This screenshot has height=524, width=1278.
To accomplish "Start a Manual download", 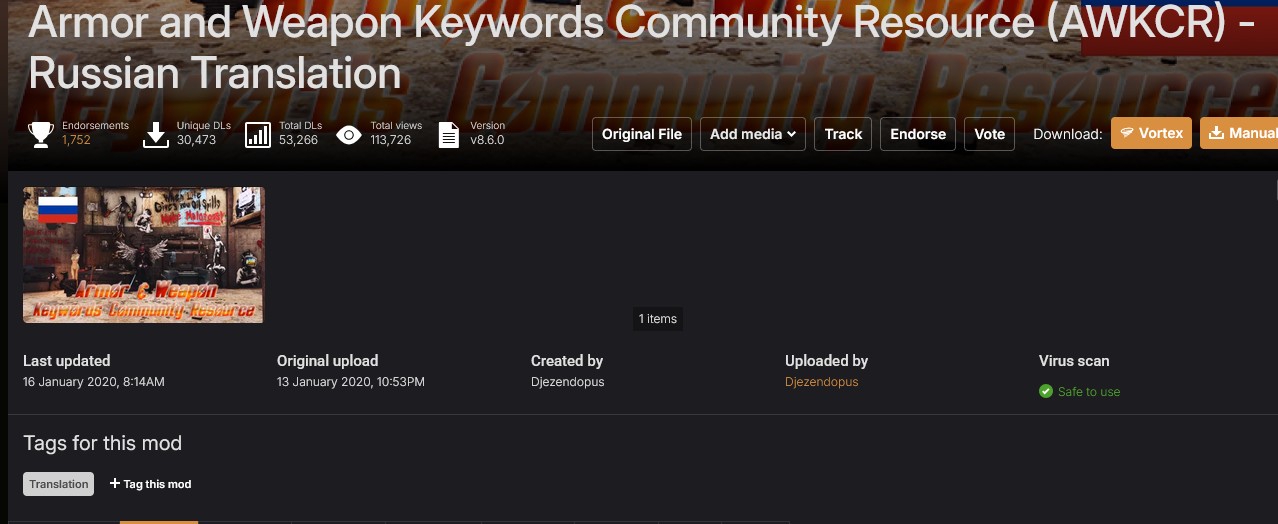I will [1239, 133].
